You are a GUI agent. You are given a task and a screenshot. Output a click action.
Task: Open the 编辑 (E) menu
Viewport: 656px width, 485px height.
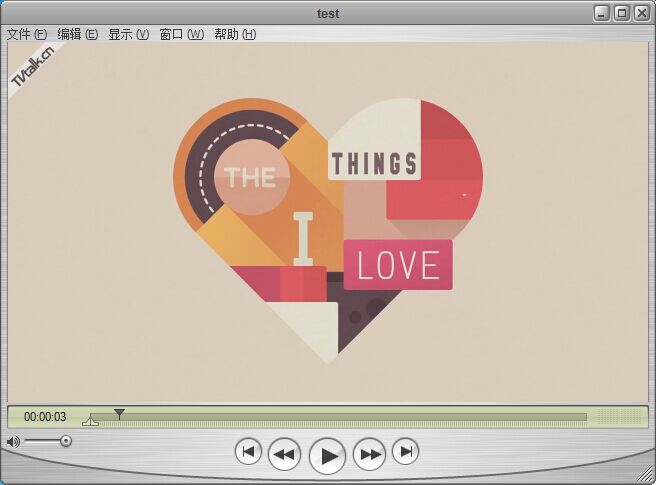coord(77,34)
